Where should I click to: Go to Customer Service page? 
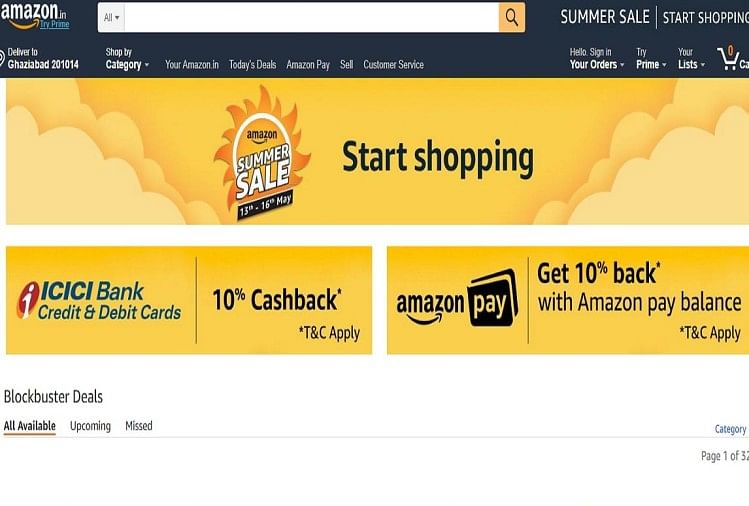[393, 65]
